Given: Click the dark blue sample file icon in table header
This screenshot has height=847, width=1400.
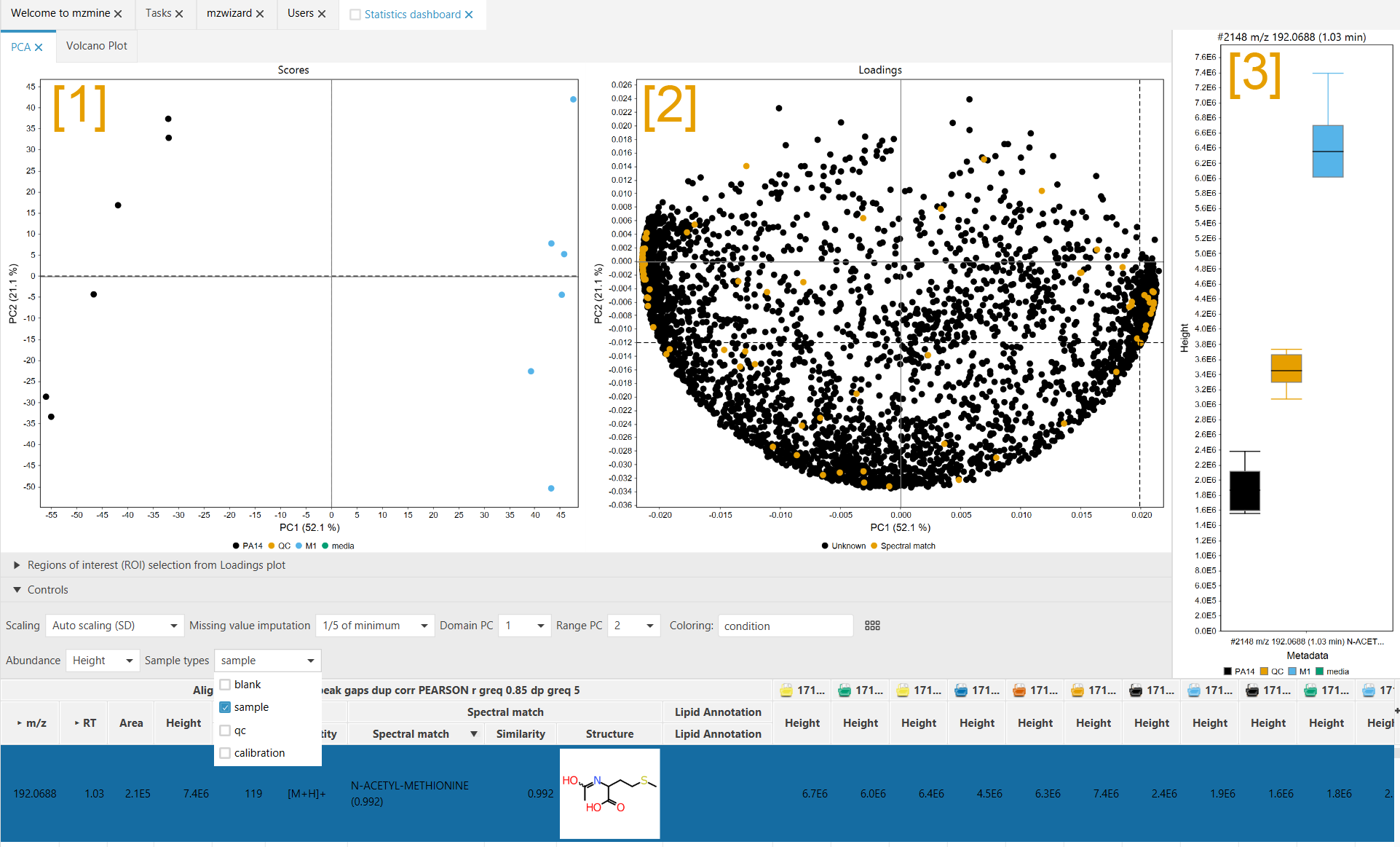Looking at the screenshot, I should [960, 690].
